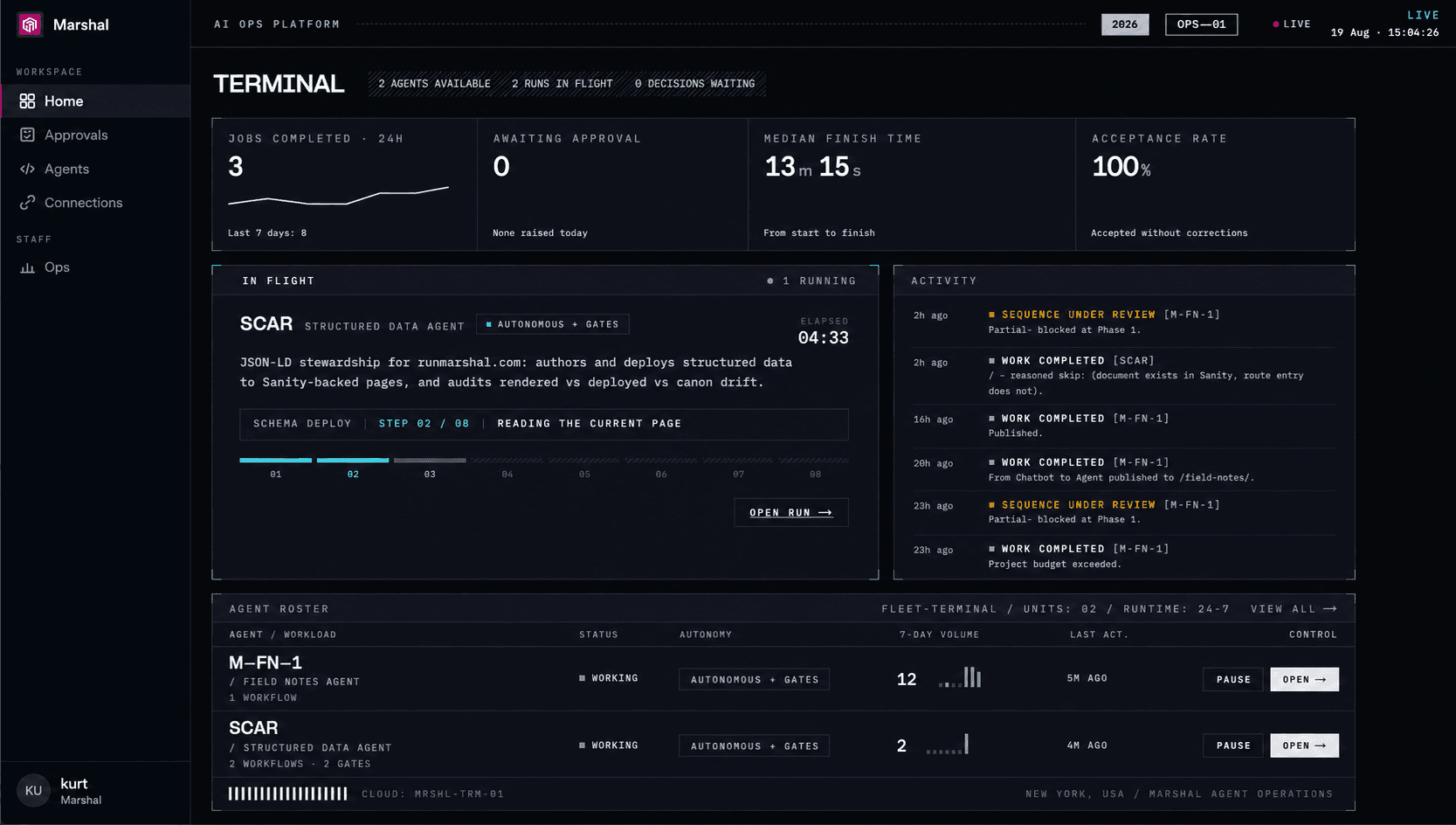The image size is (1456, 825).
Task: Click SCAR row Autonomous + Gates badge
Action: [x=754, y=745]
